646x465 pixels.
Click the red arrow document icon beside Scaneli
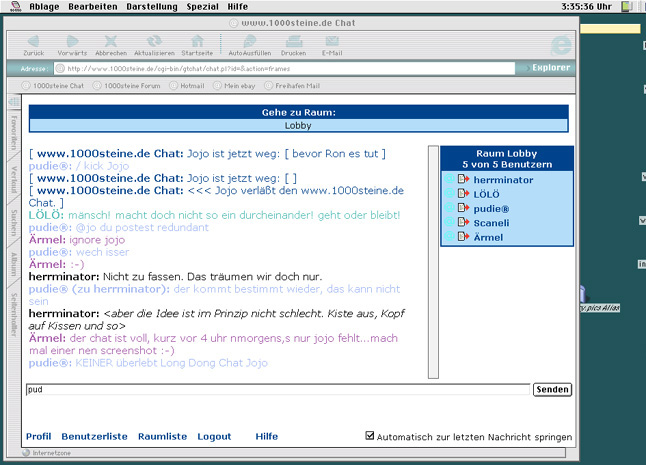click(x=463, y=222)
